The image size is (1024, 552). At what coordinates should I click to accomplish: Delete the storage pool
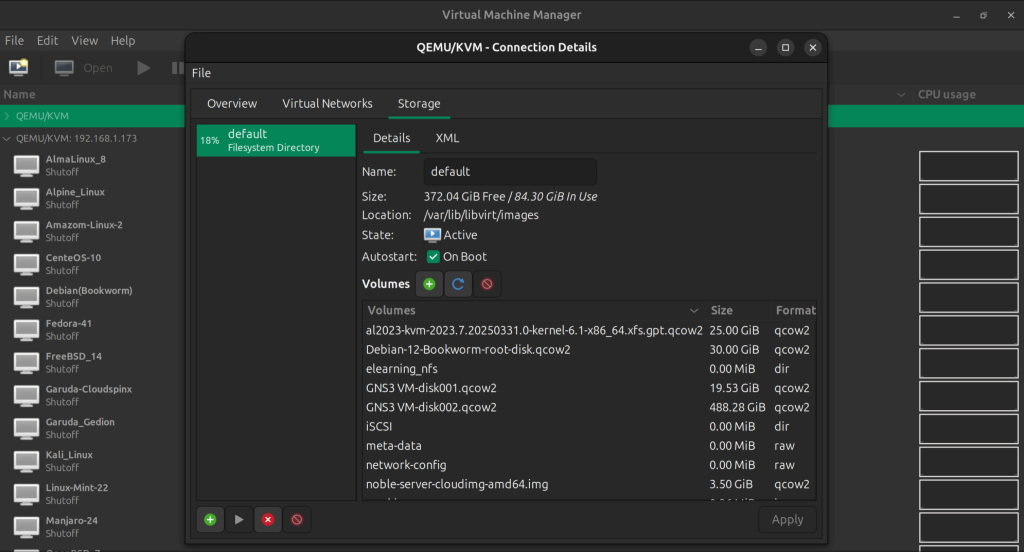click(296, 520)
